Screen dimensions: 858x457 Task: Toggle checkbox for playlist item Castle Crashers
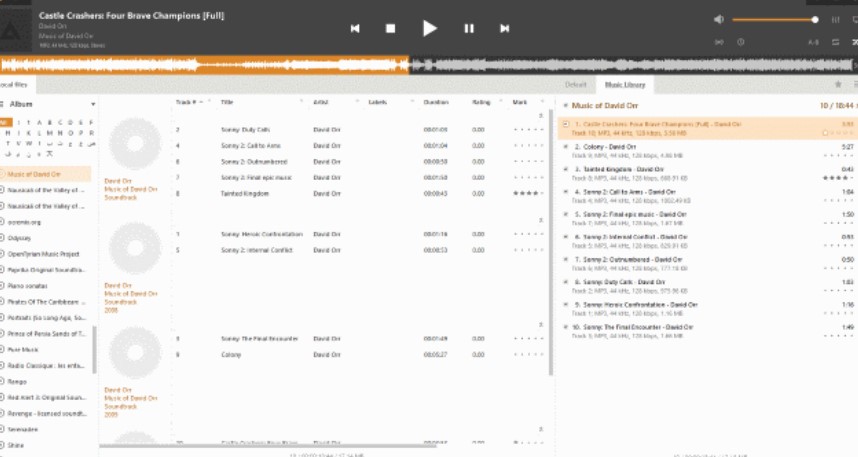coord(566,124)
